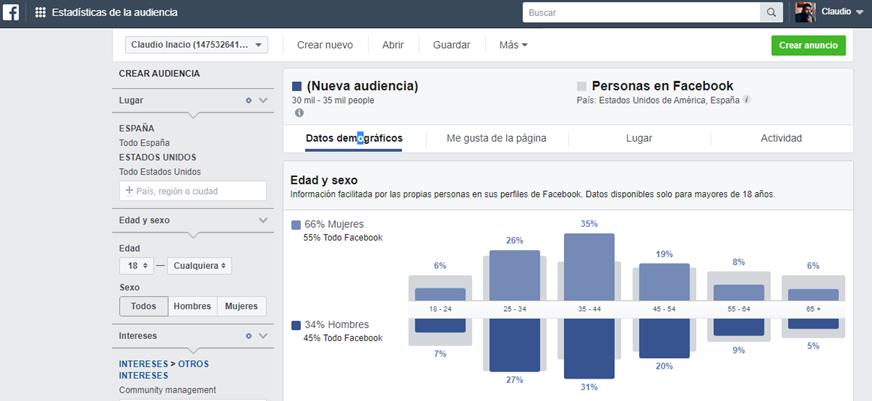
Task: Focus the Buscar search field
Action: 641,12
